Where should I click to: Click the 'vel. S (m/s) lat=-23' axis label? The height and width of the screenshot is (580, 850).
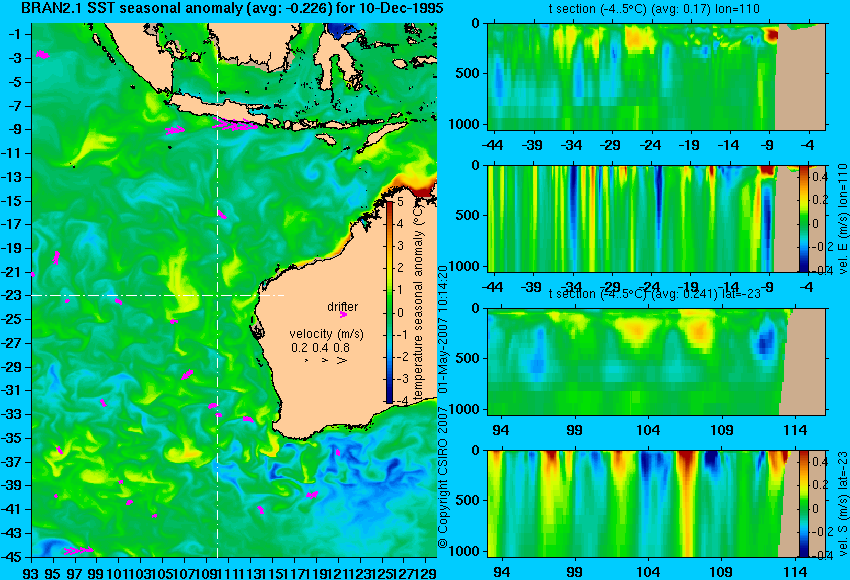point(842,504)
